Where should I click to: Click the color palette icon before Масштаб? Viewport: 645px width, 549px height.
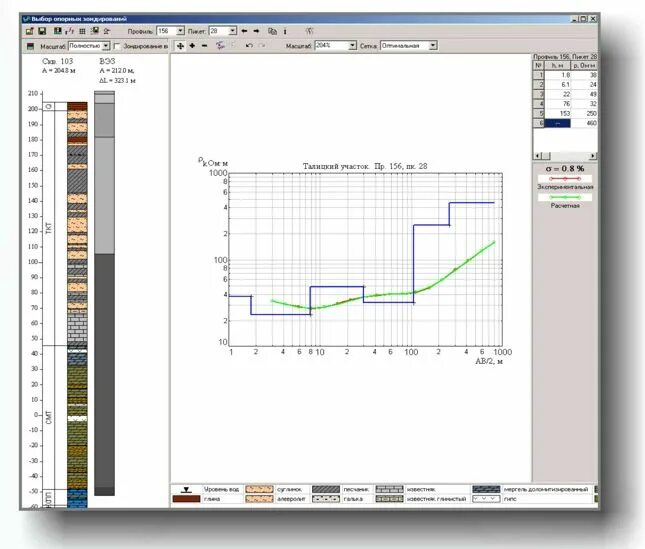[30, 46]
